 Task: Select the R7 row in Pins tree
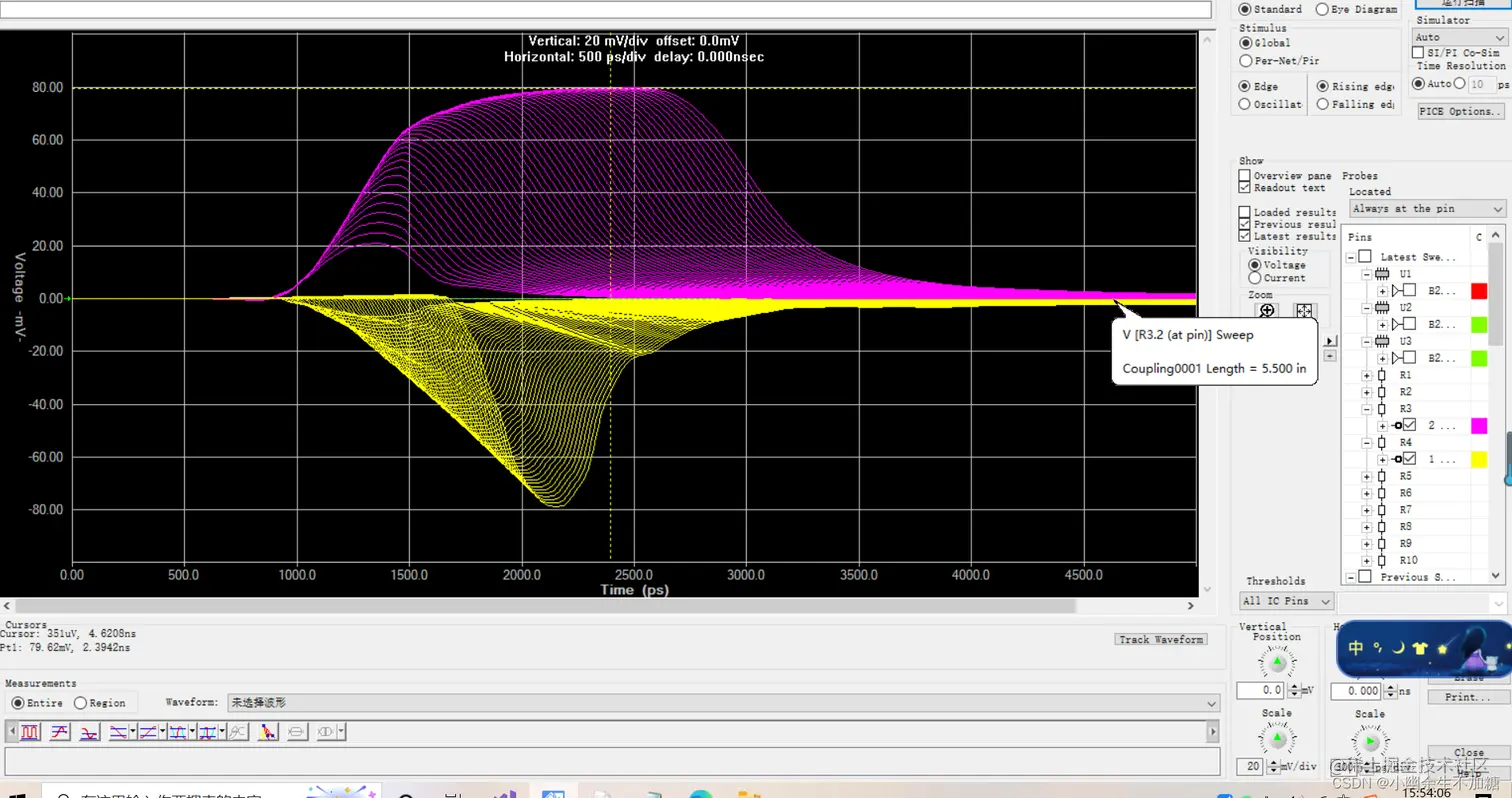coord(1406,510)
